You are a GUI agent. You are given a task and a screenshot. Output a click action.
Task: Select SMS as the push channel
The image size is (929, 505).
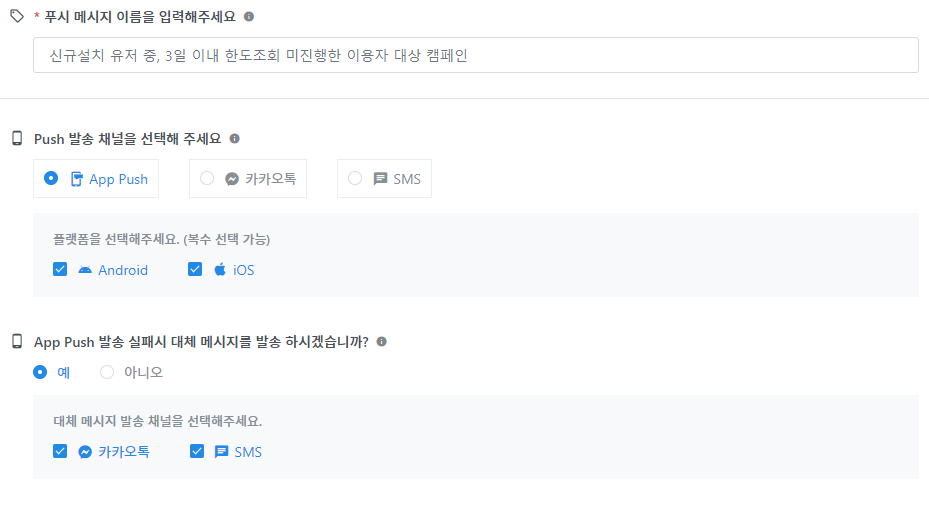(355, 178)
